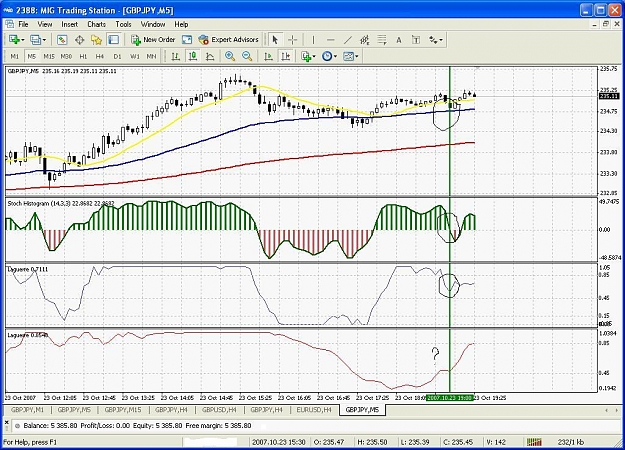Screen dimensions: 625x450
Task: Toggle chart shift from right border
Action: (285, 56)
